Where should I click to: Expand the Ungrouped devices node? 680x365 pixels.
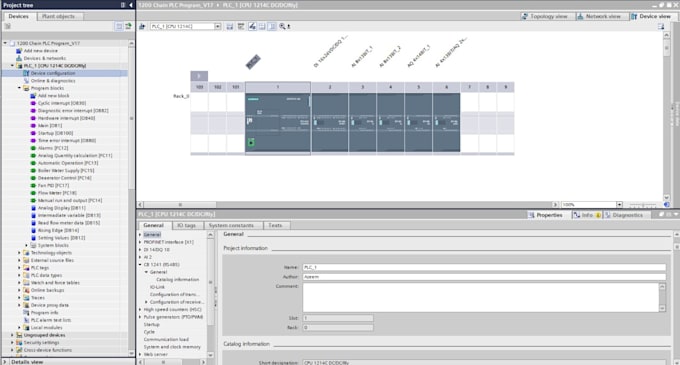[12, 335]
